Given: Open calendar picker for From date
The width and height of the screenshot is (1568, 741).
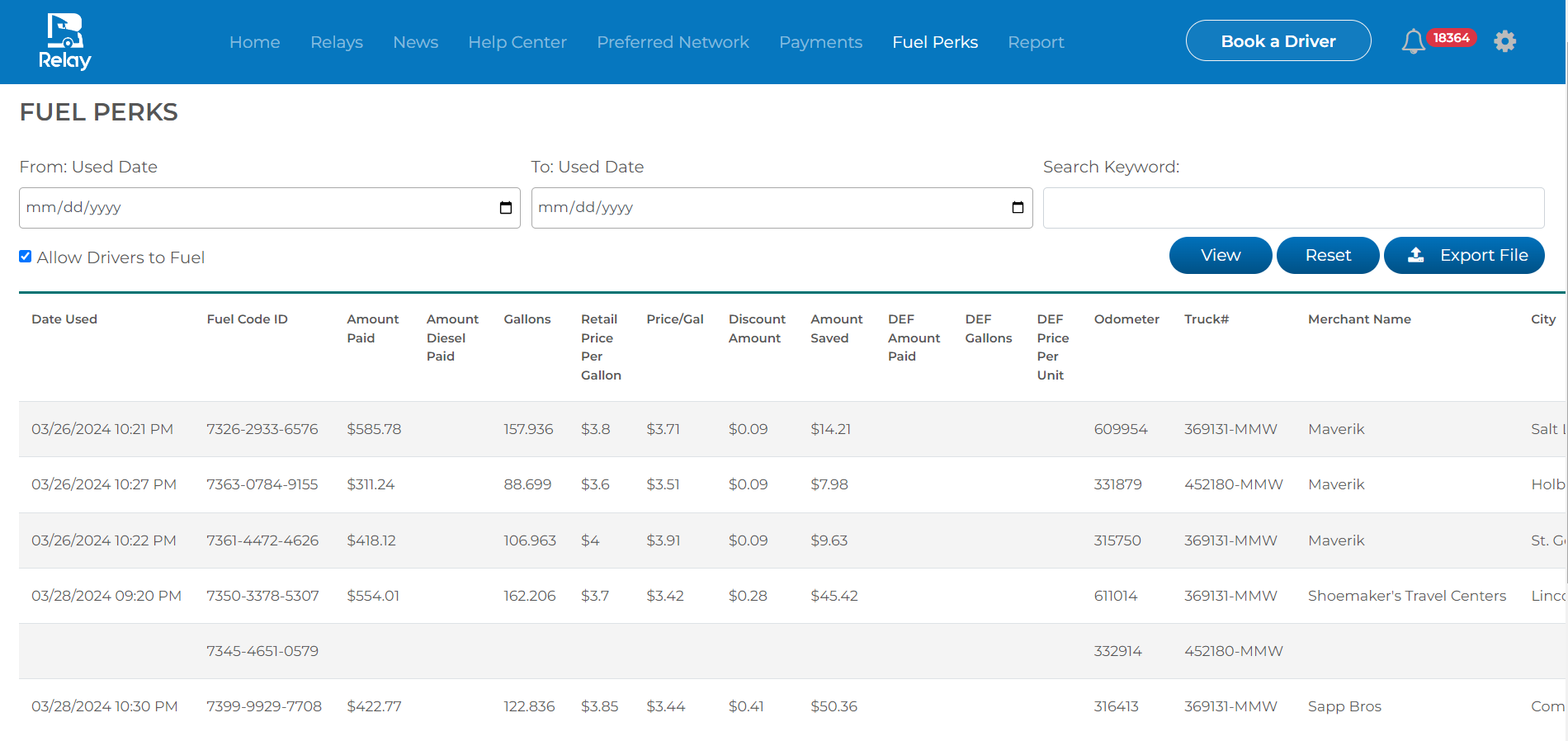Looking at the screenshot, I should [506, 208].
